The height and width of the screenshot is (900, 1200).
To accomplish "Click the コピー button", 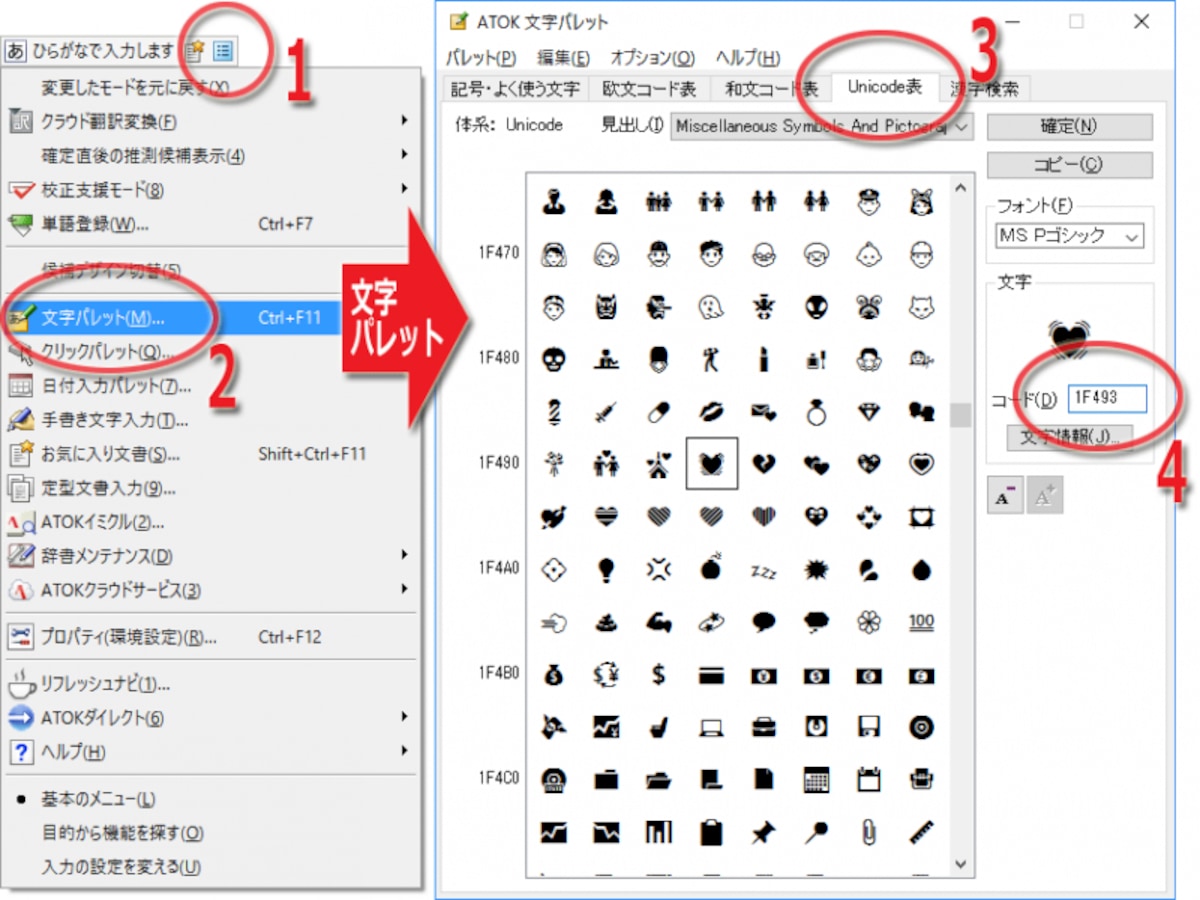I will point(1069,165).
